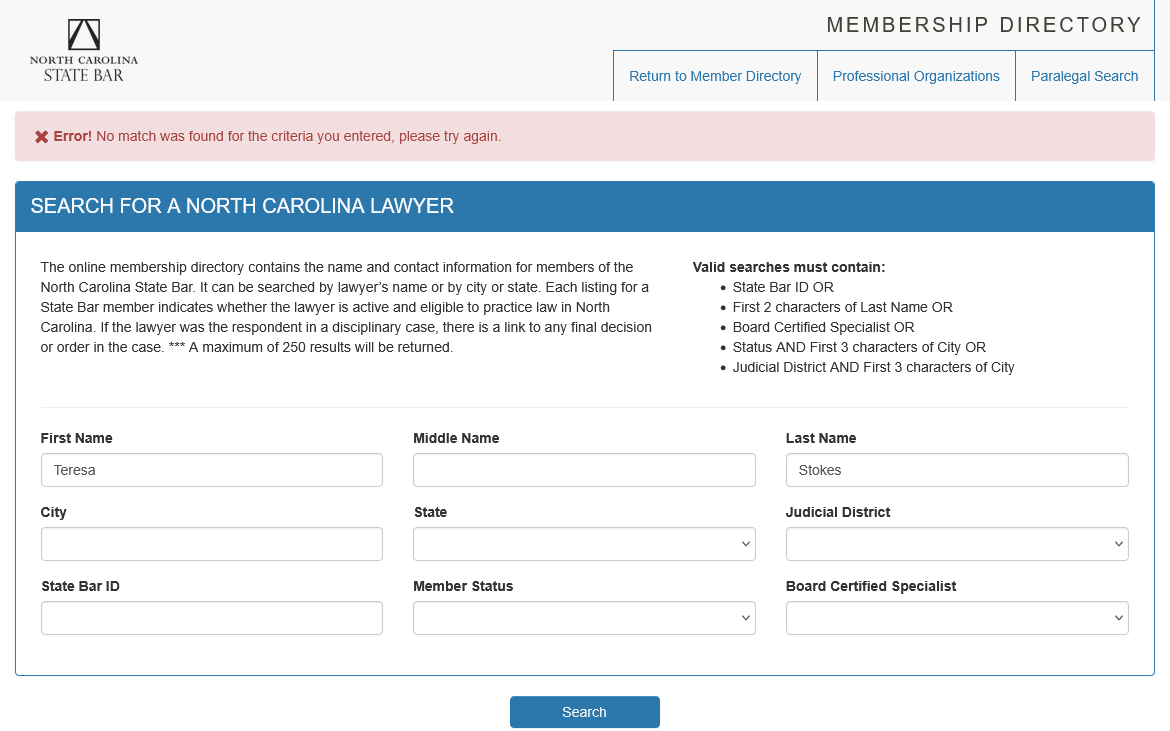The image size is (1170, 731).
Task: Click the Valid searches must contain heading
Action: (788, 267)
